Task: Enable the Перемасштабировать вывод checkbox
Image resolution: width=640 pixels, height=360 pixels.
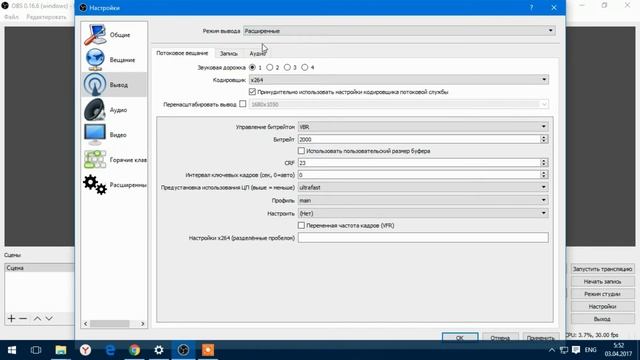Action: [x=242, y=104]
